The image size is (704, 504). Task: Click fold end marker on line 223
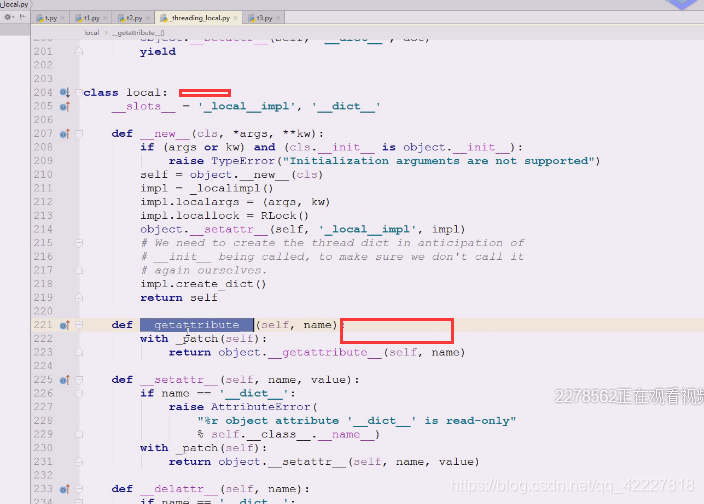tap(79, 352)
